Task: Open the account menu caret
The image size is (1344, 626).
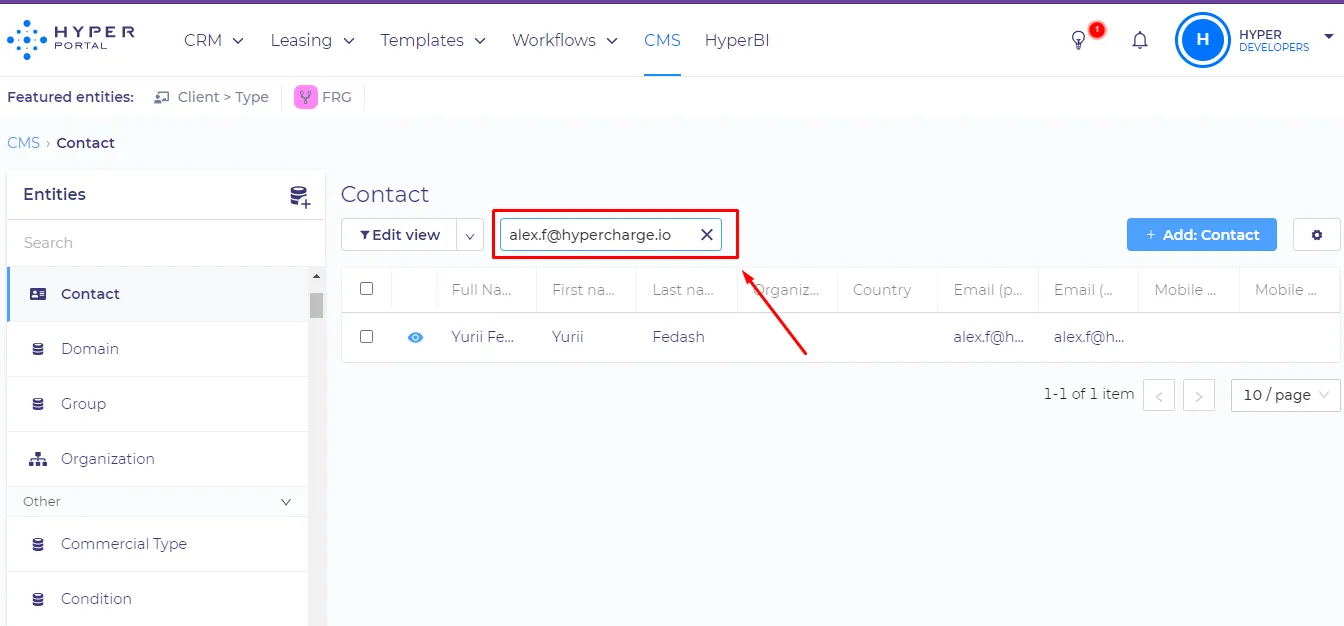Action: coord(1328,37)
